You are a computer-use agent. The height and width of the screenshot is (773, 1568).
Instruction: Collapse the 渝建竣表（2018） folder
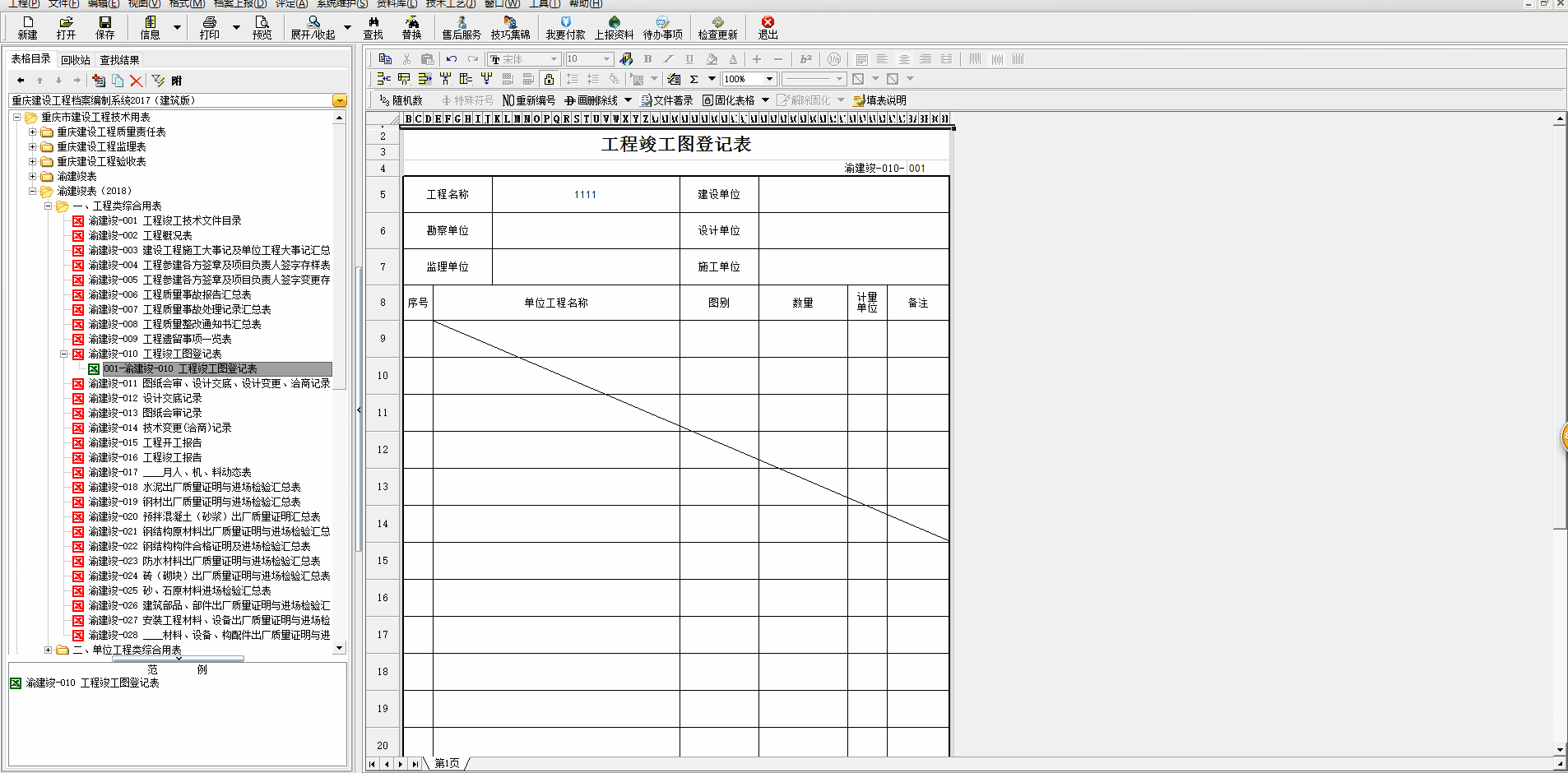click(32, 191)
